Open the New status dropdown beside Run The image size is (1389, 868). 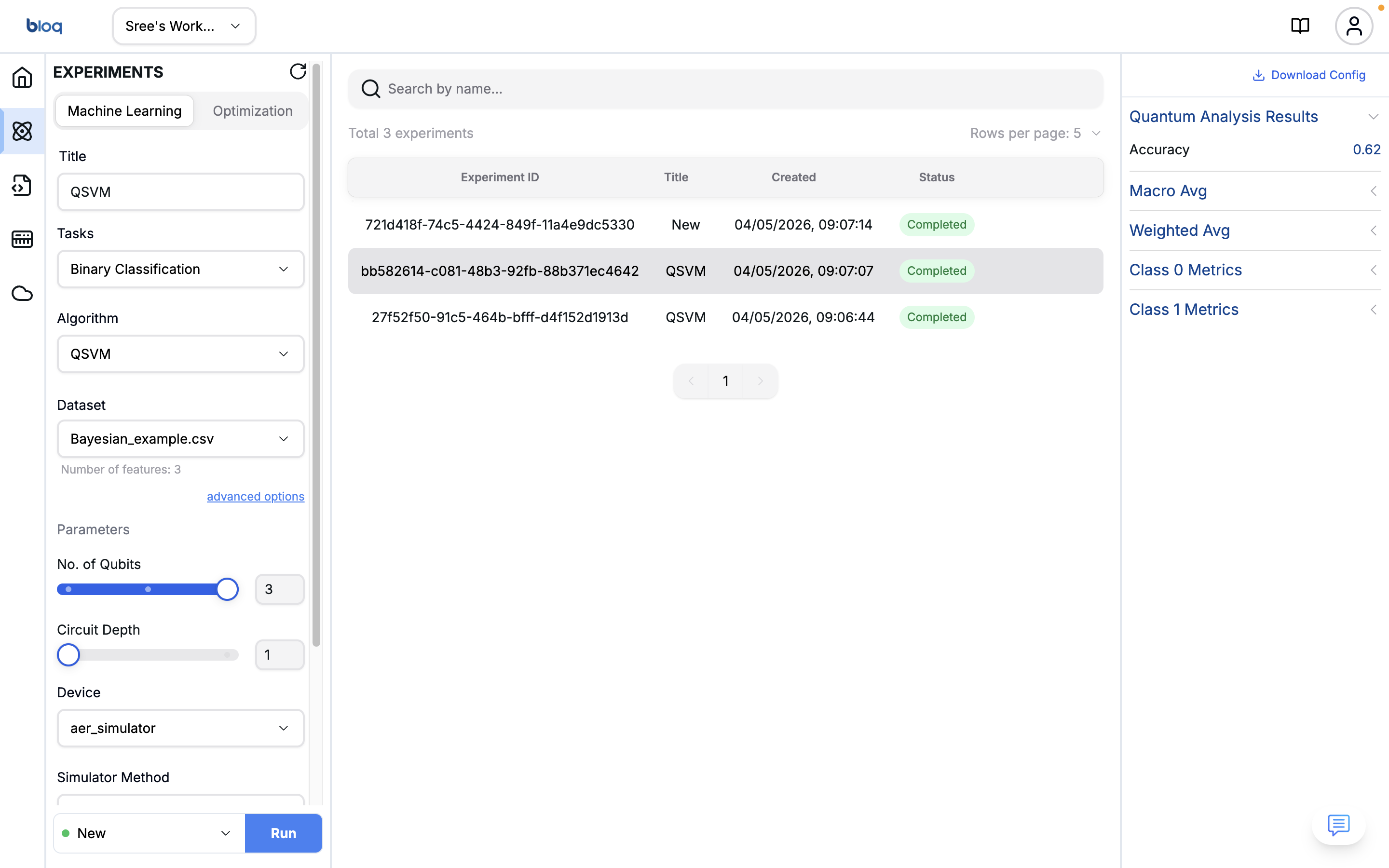[x=149, y=833]
